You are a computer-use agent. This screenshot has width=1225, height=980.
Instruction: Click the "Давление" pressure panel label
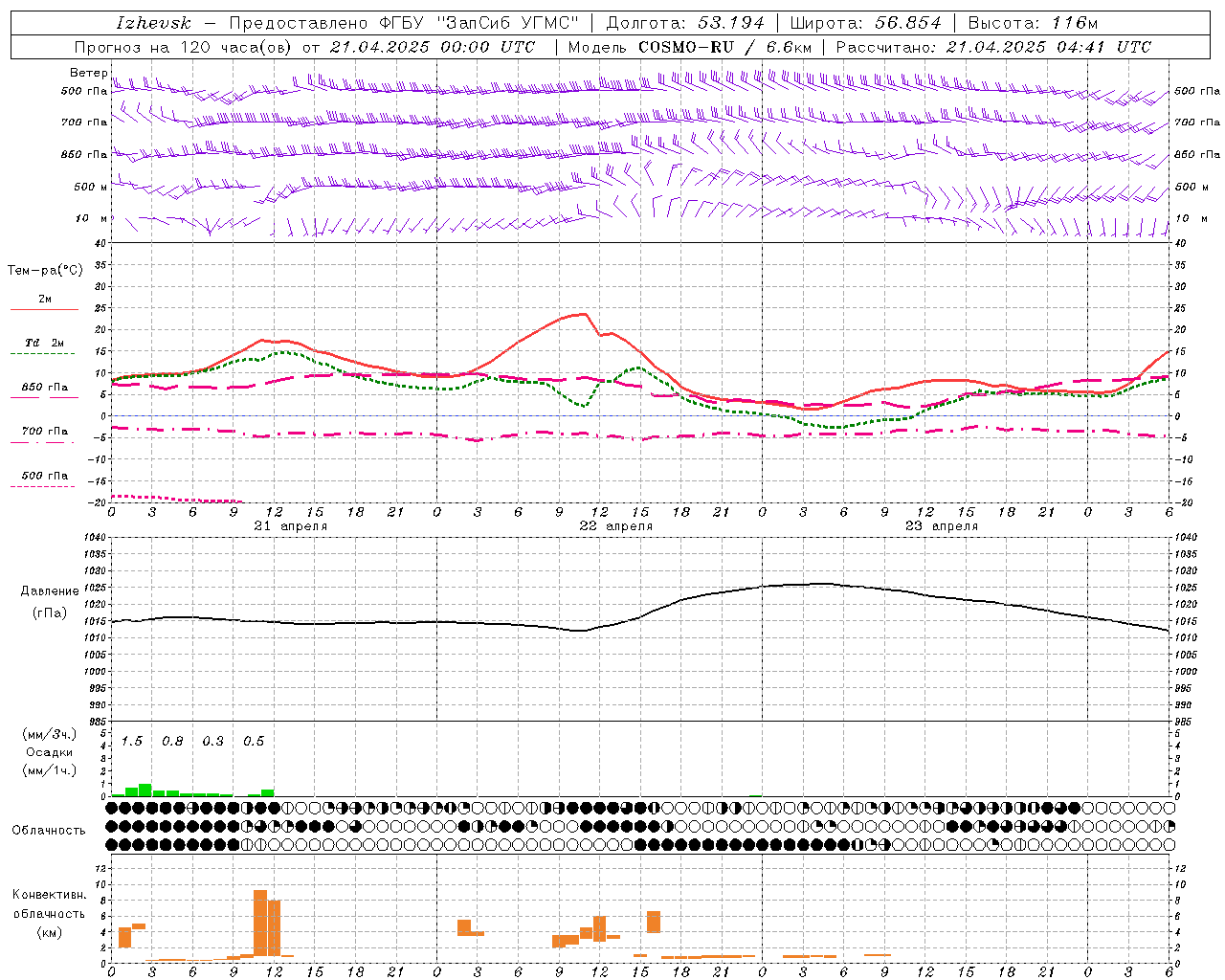tap(50, 591)
